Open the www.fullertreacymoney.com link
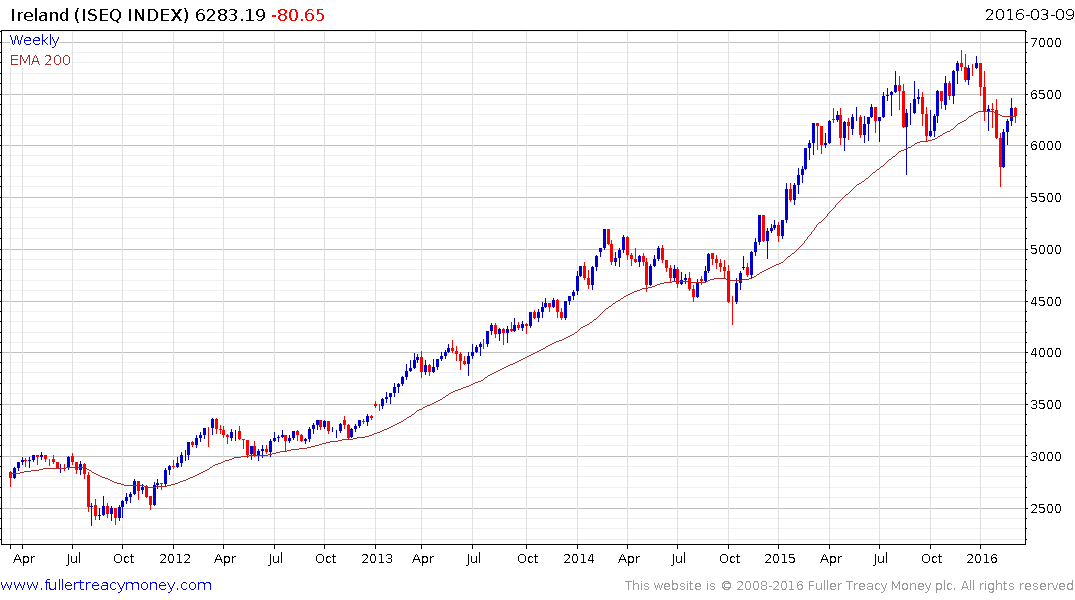The width and height of the screenshot is (1075, 600). tap(106, 585)
